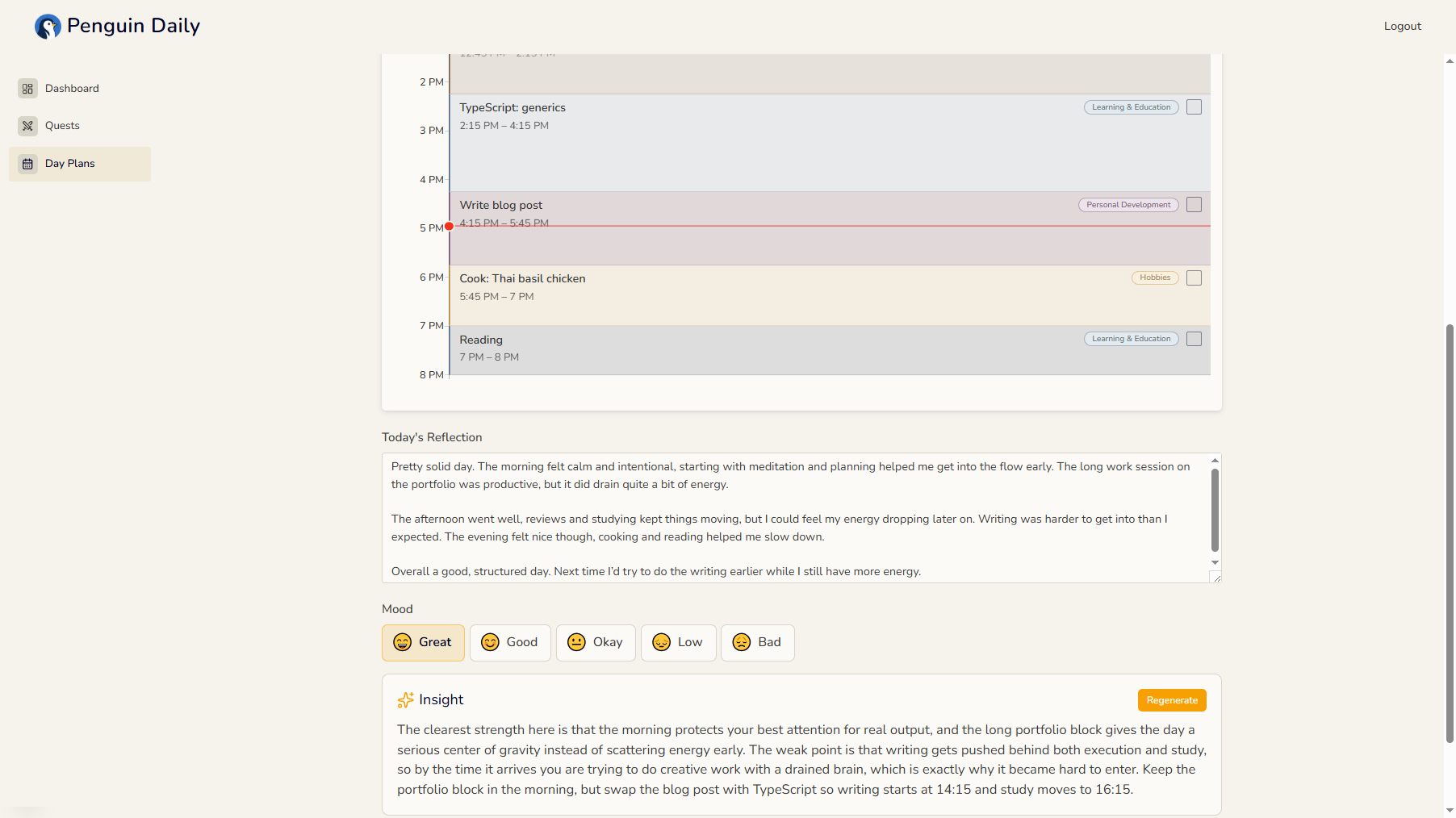This screenshot has height=818, width=1456.
Task: Select the Great mood emoji
Action: pos(403,642)
